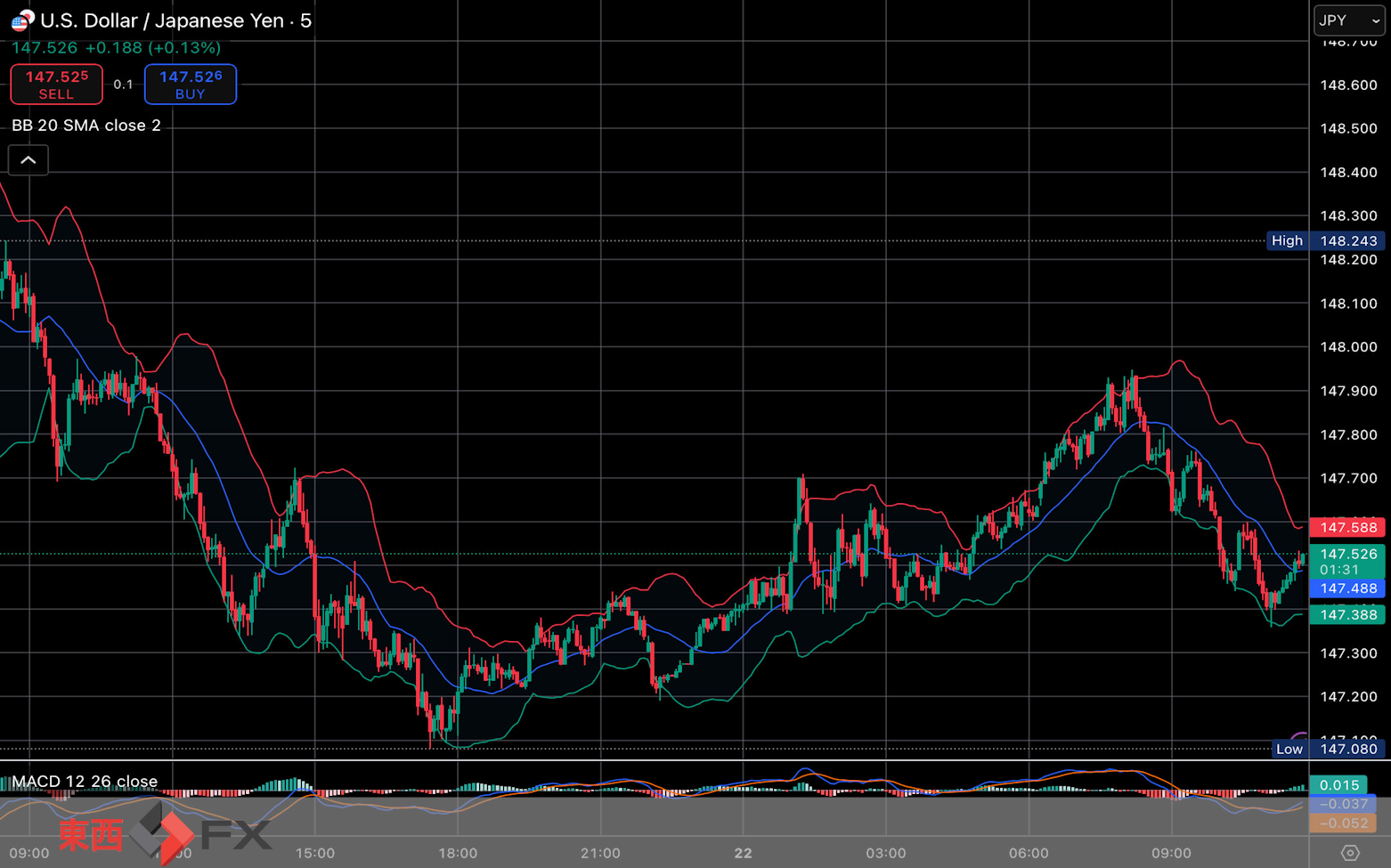This screenshot has width=1391, height=868.
Task: Click the red 147.588 upper band tag
Action: point(1347,528)
